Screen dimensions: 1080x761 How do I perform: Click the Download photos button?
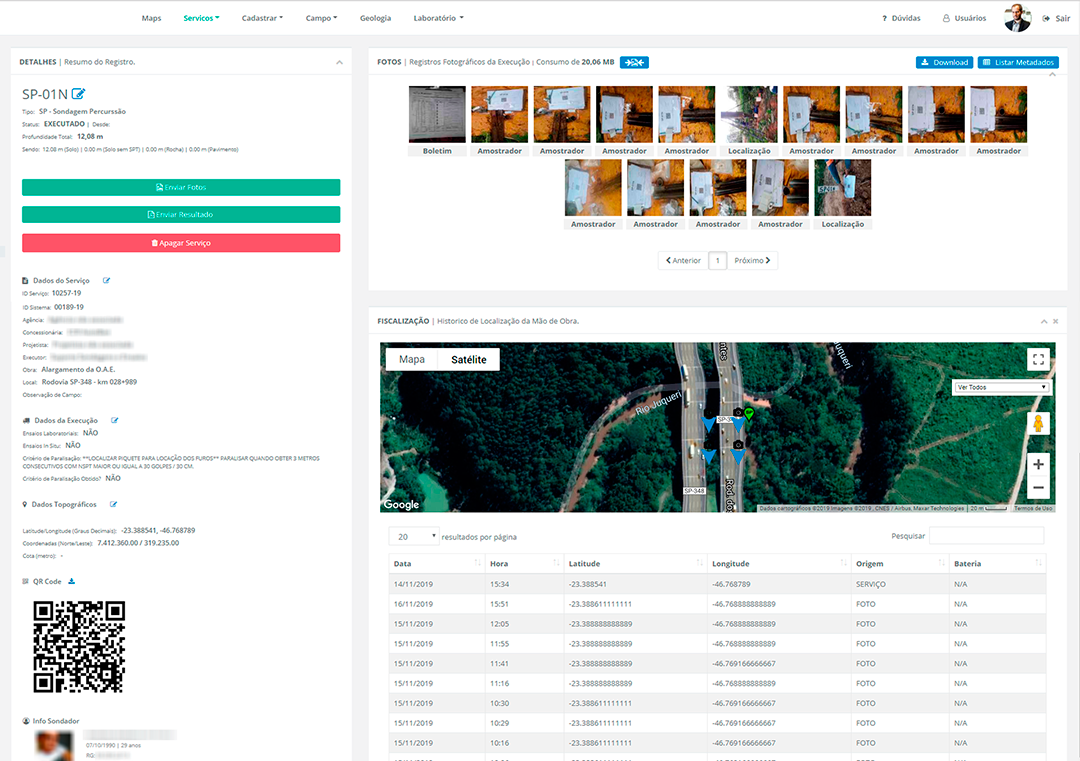pyautogui.click(x=944, y=63)
